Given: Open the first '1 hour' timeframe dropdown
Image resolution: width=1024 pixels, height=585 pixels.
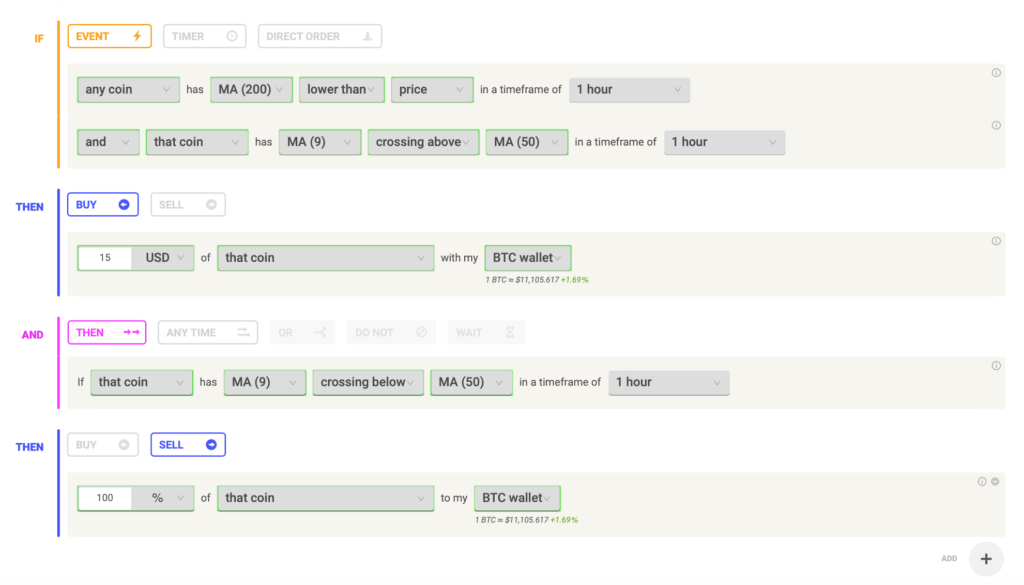Looking at the screenshot, I should [629, 90].
